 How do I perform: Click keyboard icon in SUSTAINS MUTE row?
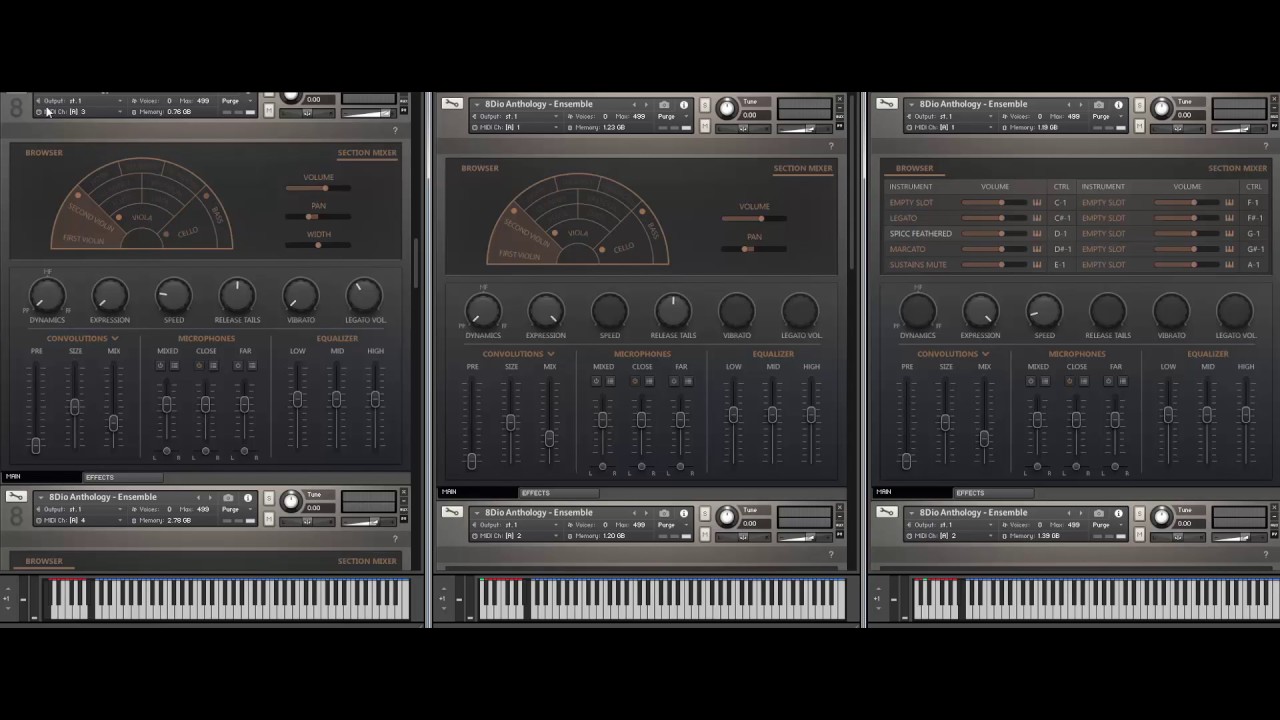click(1037, 265)
